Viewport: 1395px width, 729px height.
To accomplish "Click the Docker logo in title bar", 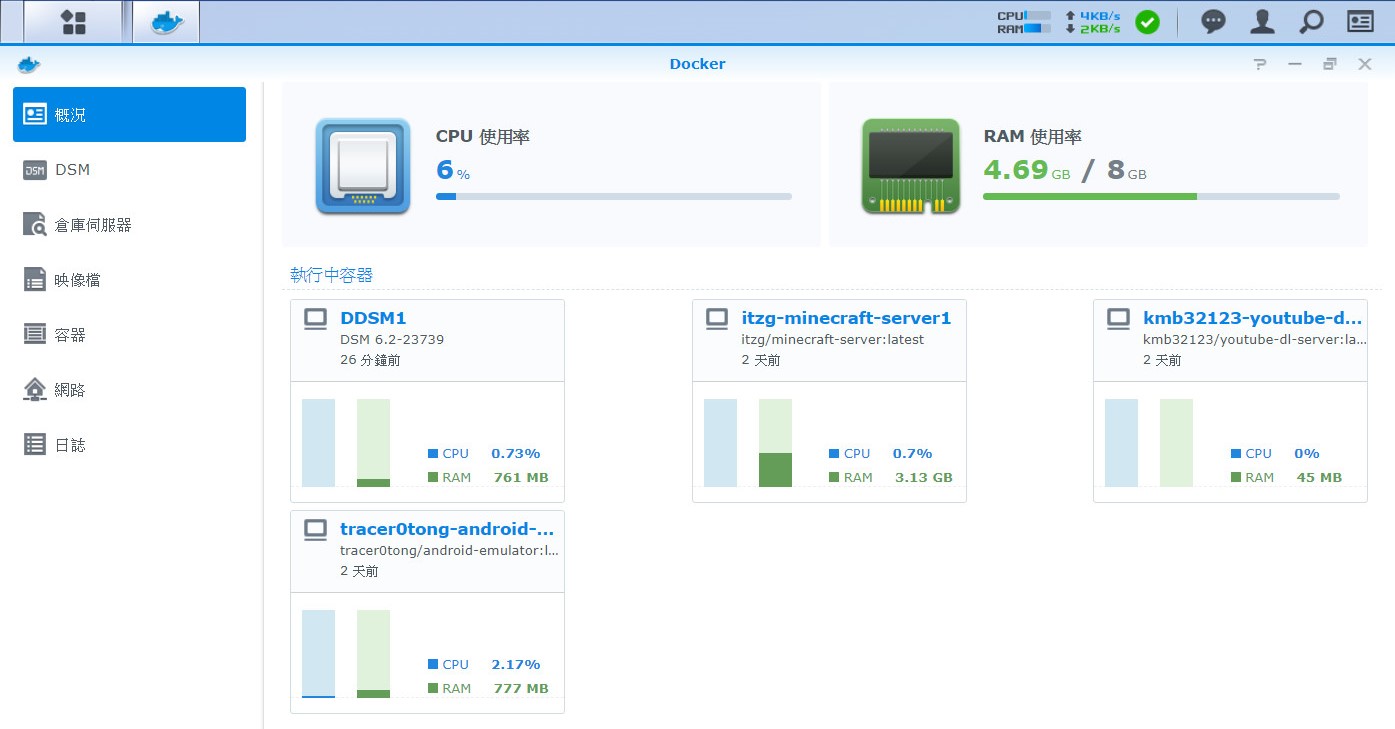I will pyautogui.click(x=29, y=64).
